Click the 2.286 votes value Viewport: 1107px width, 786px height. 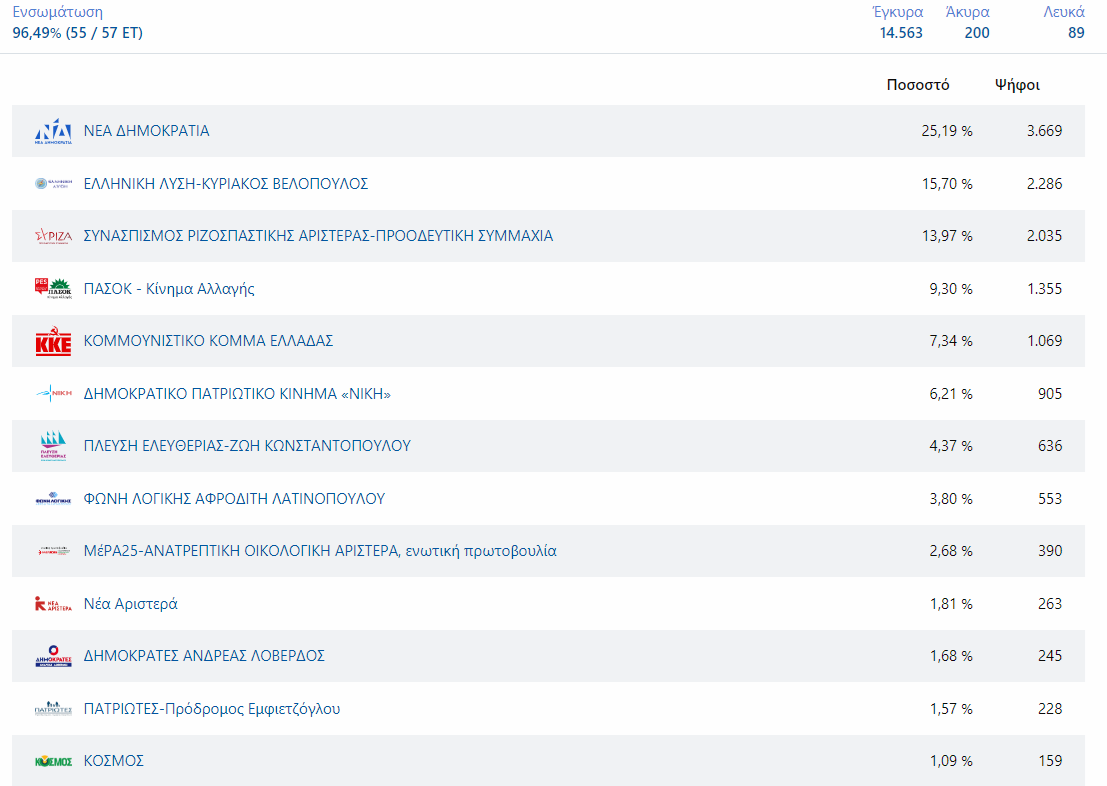[x=1044, y=184]
